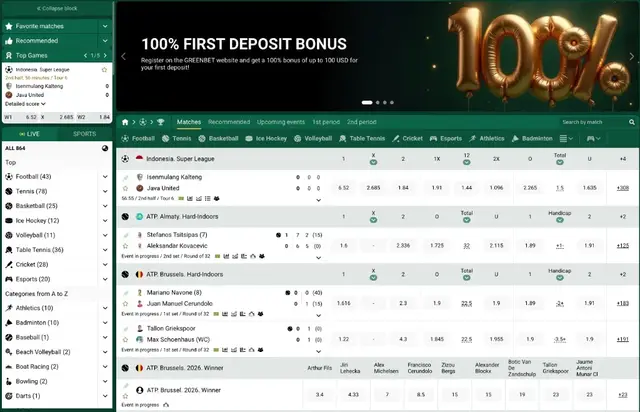
Task: Select Table Tennis in the sports bar
Action: coord(362,138)
